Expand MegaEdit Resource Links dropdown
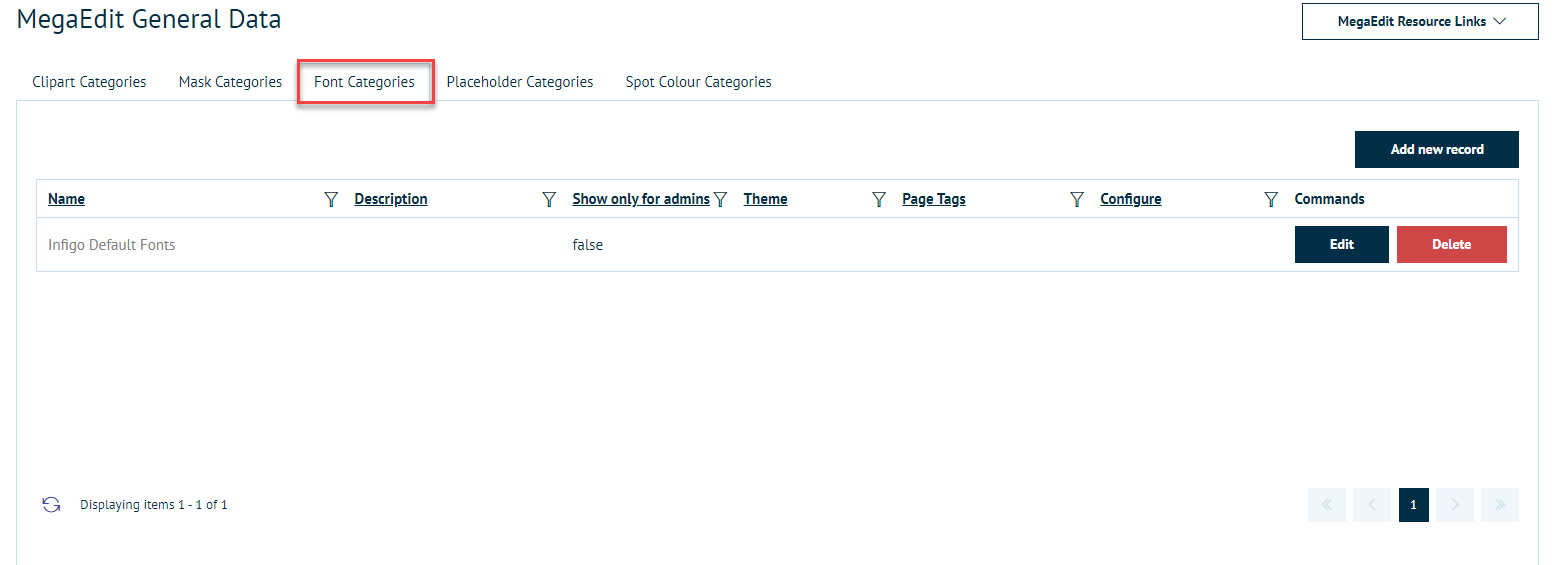The height and width of the screenshot is (565, 1558). tap(1420, 21)
